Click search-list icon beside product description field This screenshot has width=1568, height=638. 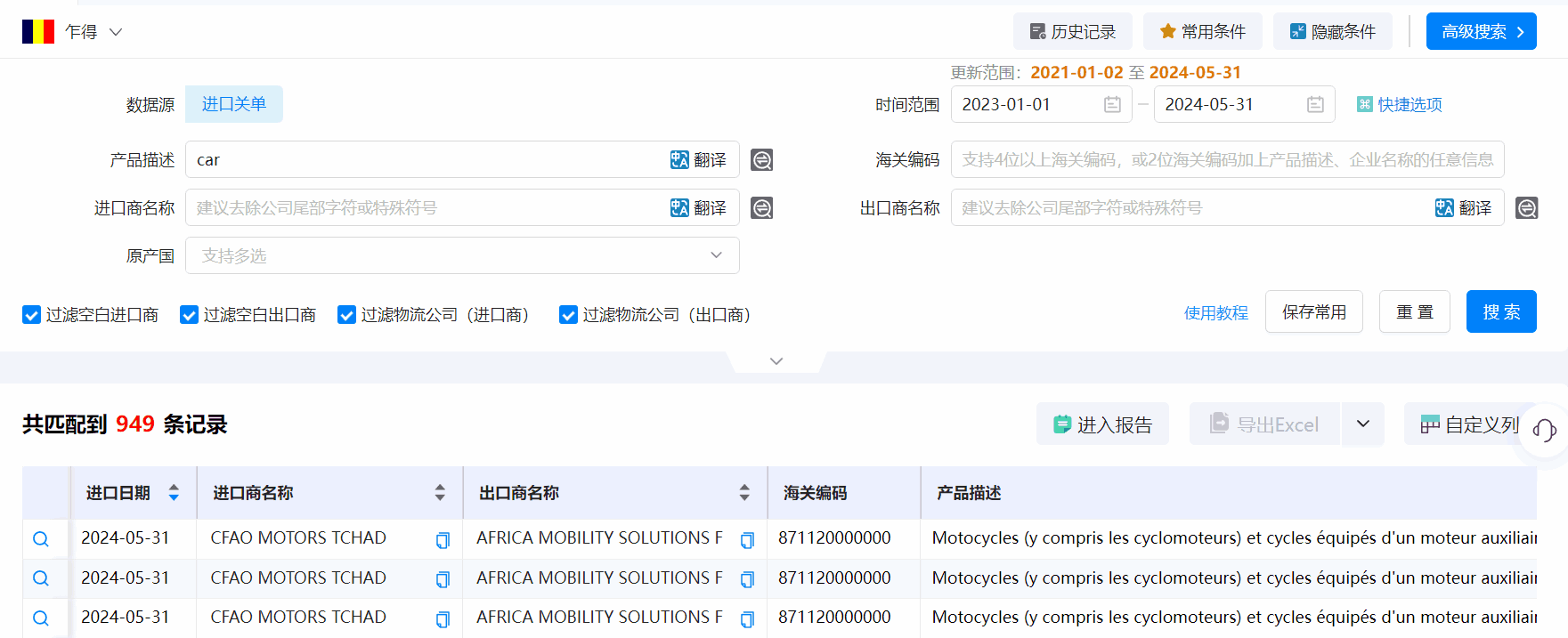(x=761, y=160)
